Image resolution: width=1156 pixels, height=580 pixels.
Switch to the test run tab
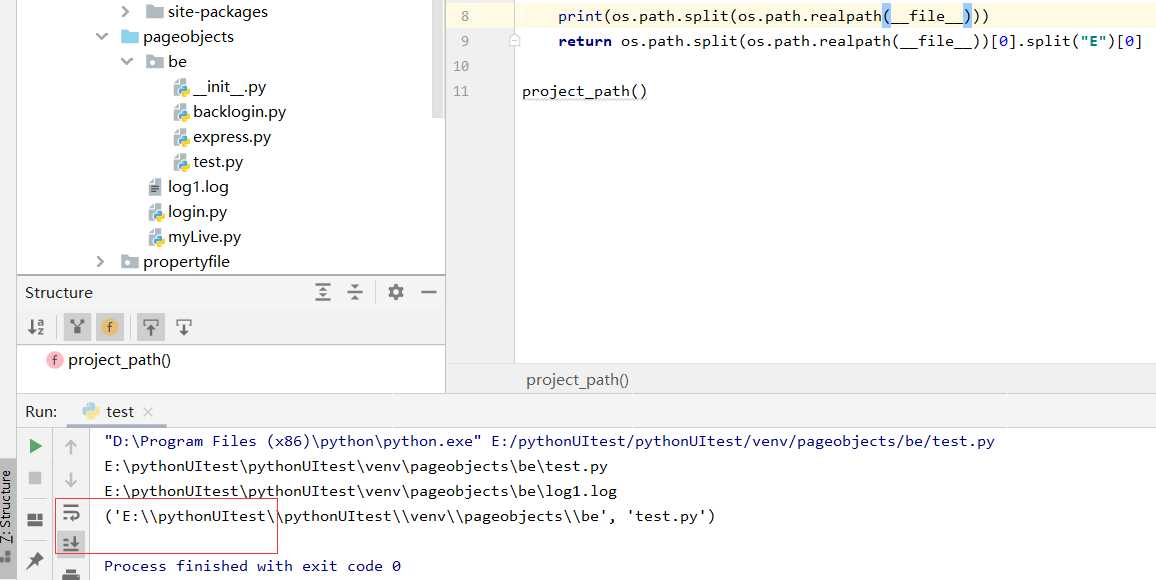pos(119,411)
